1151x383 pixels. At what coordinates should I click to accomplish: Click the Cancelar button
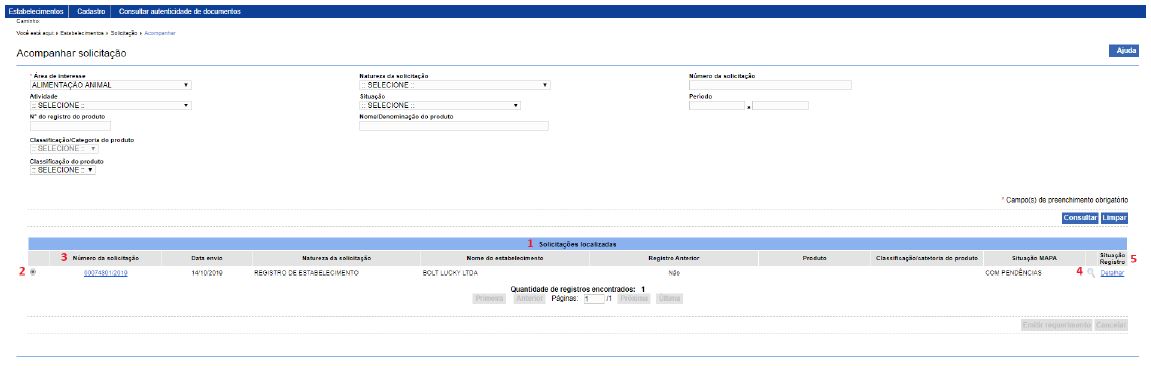pyautogui.click(x=1111, y=325)
